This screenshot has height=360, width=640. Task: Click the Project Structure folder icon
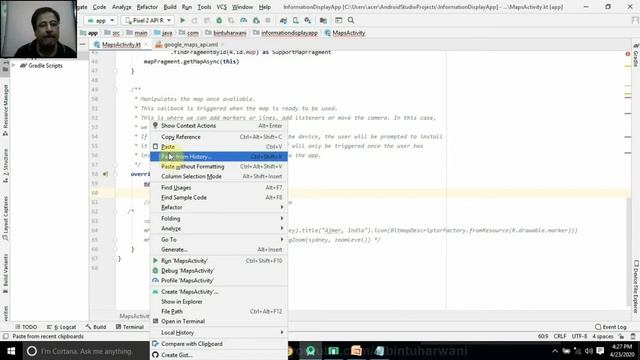pyautogui.click(x=323, y=20)
